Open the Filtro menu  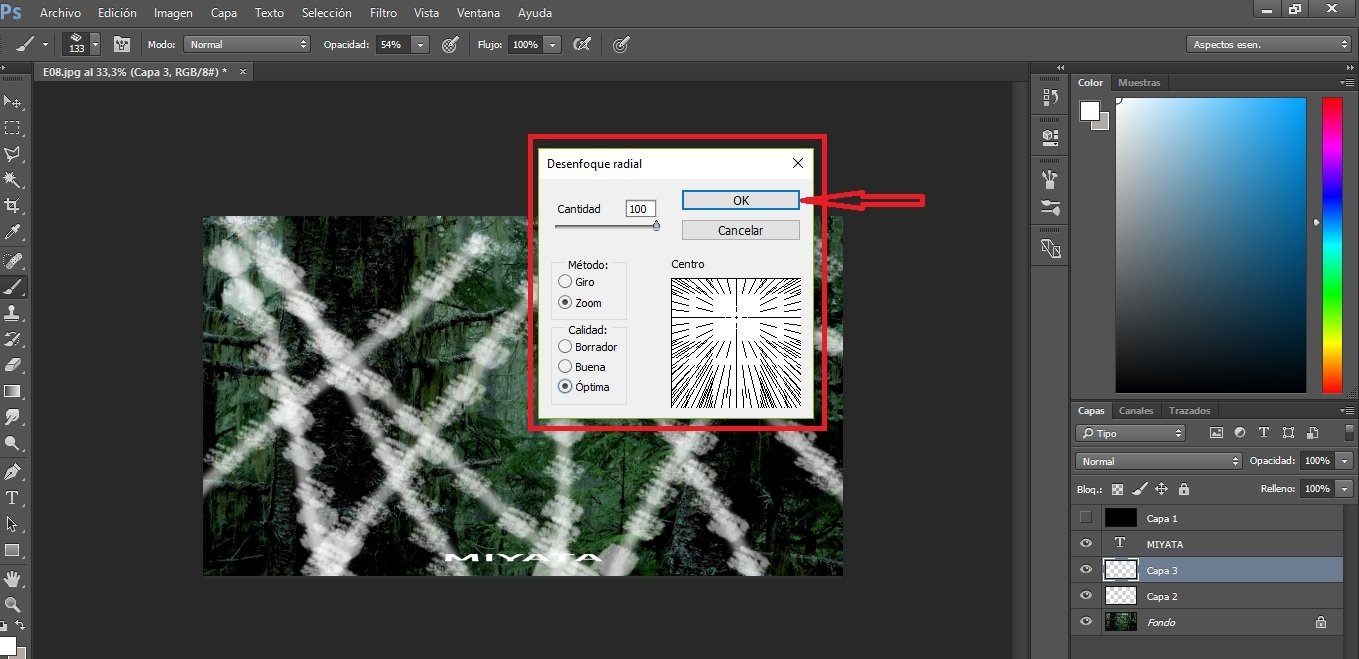(x=383, y=13)
